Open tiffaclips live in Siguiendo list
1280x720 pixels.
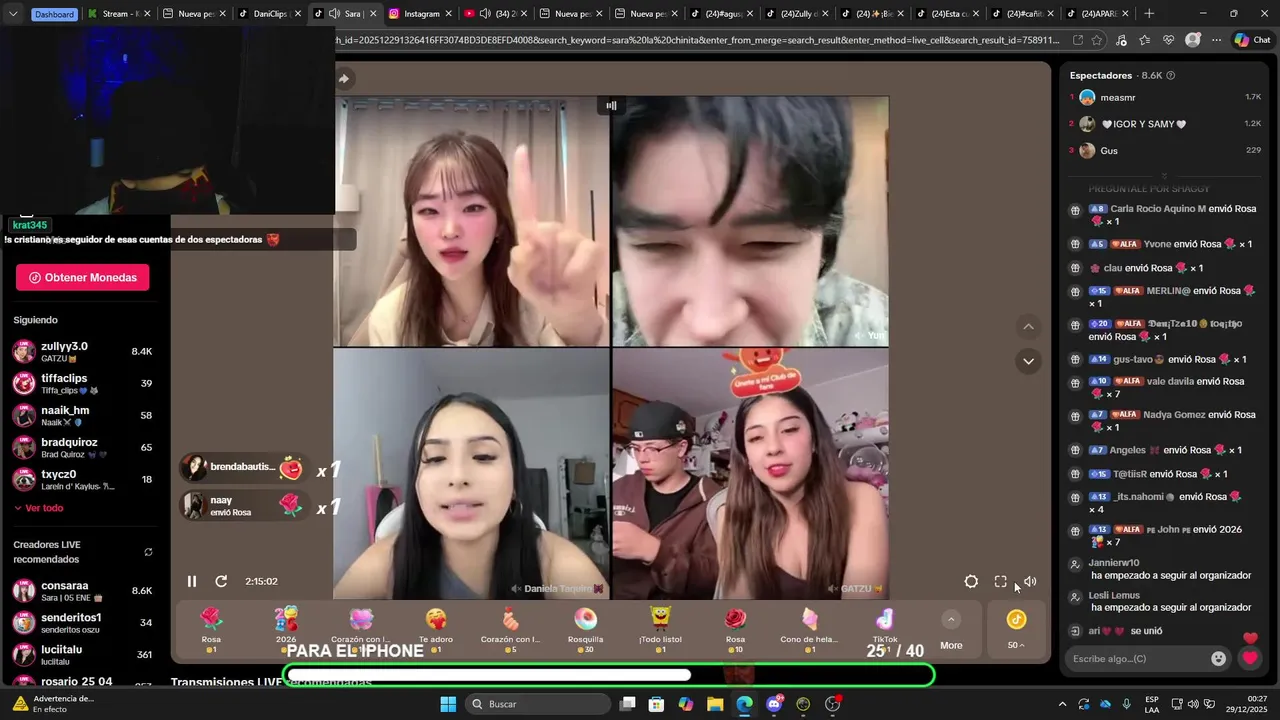click(83, 384)
